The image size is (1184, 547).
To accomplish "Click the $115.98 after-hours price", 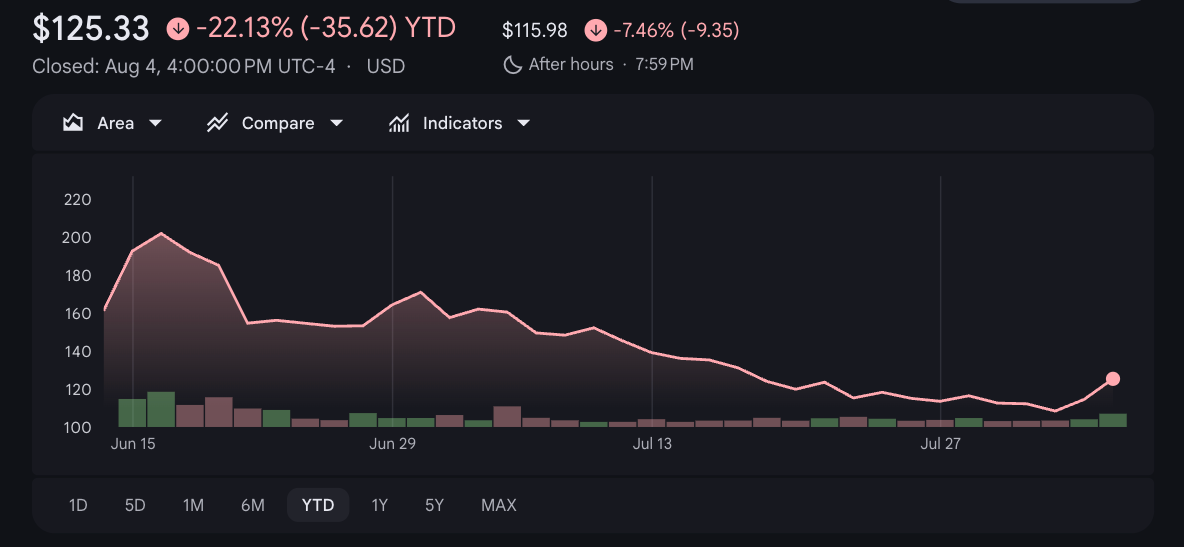I will coord(535,30).
